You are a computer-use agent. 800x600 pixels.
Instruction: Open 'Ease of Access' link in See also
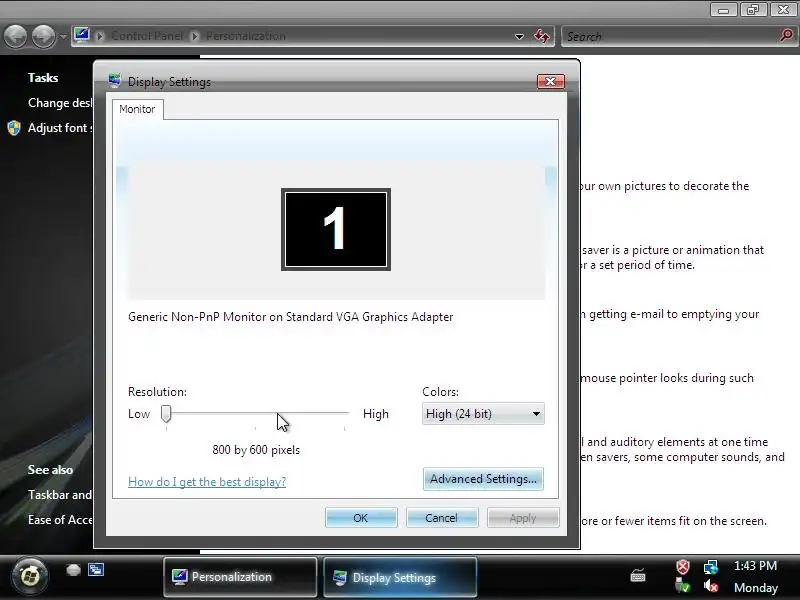pos(60,520)
